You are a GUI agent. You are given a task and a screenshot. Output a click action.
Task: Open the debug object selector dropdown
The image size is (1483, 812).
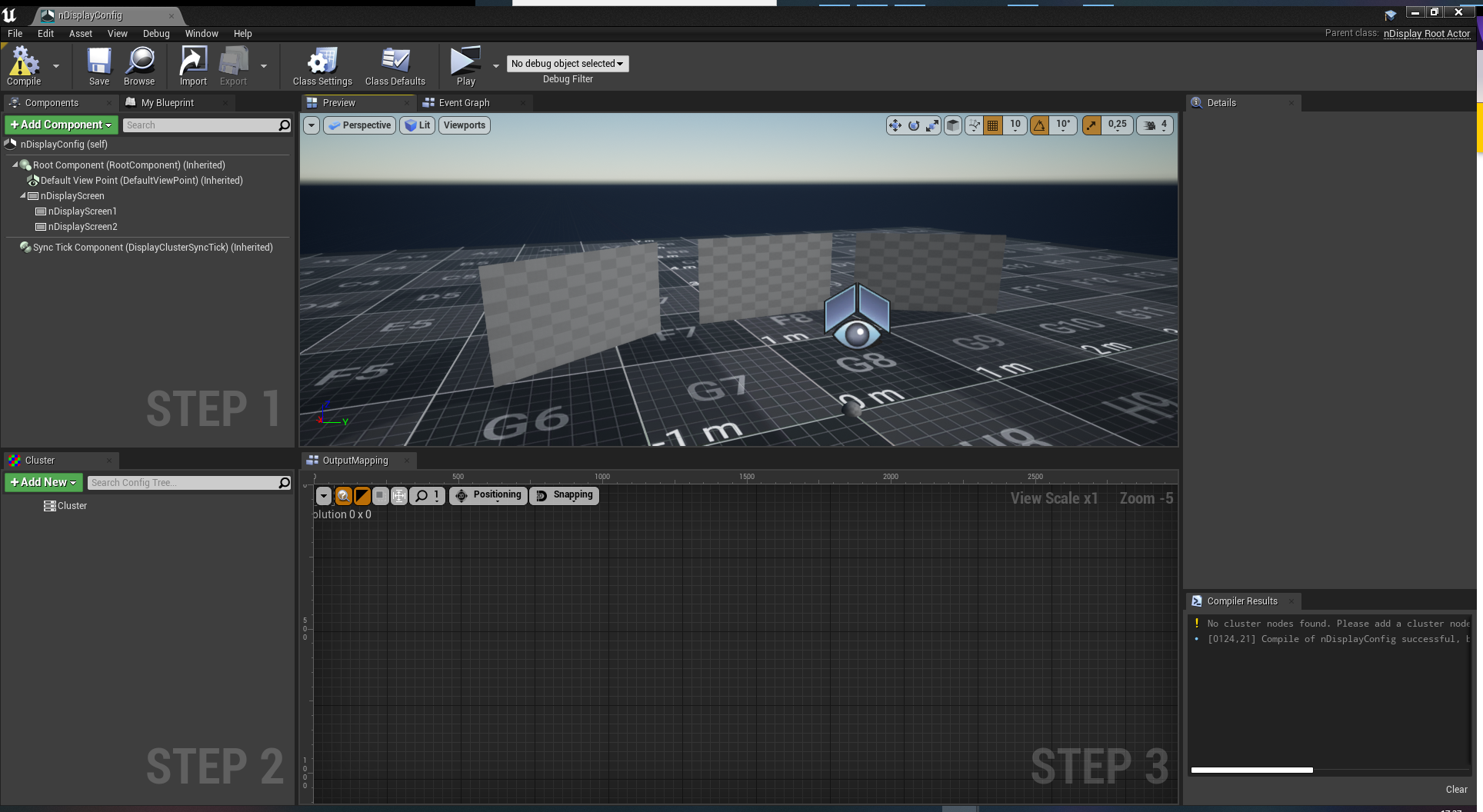pos(568,64)
